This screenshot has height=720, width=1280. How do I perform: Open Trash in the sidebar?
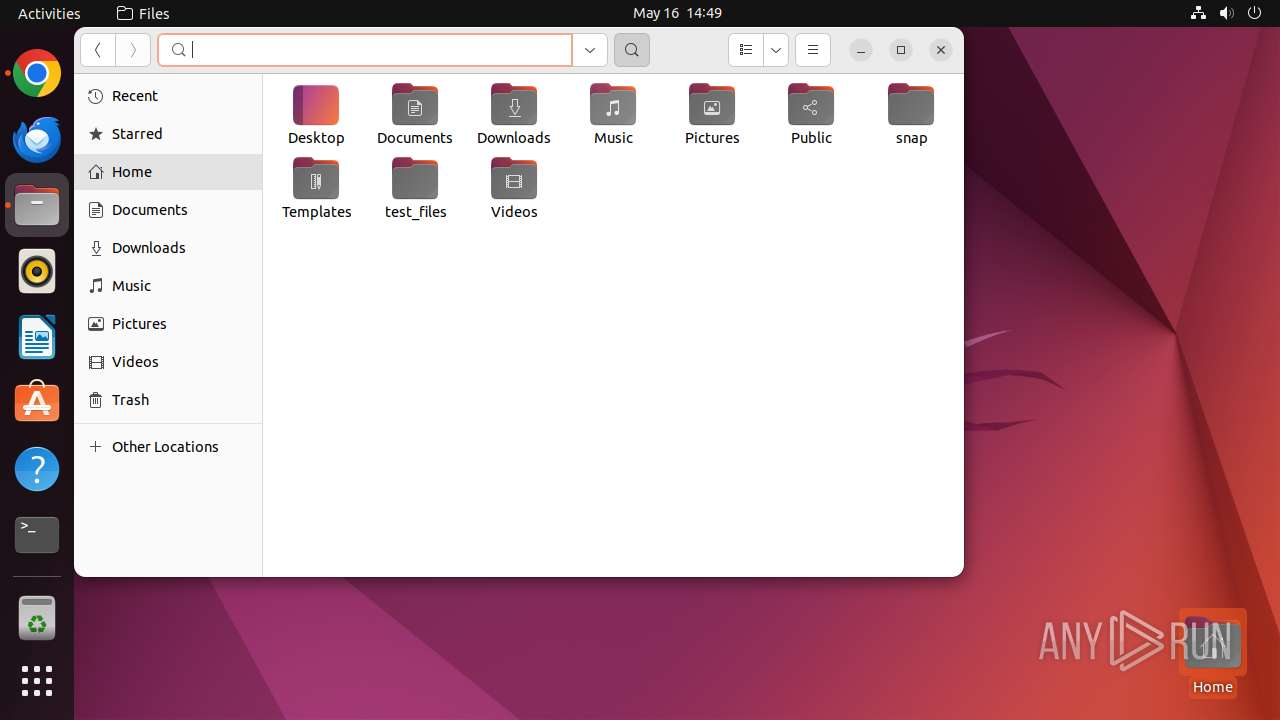(168, 400)
